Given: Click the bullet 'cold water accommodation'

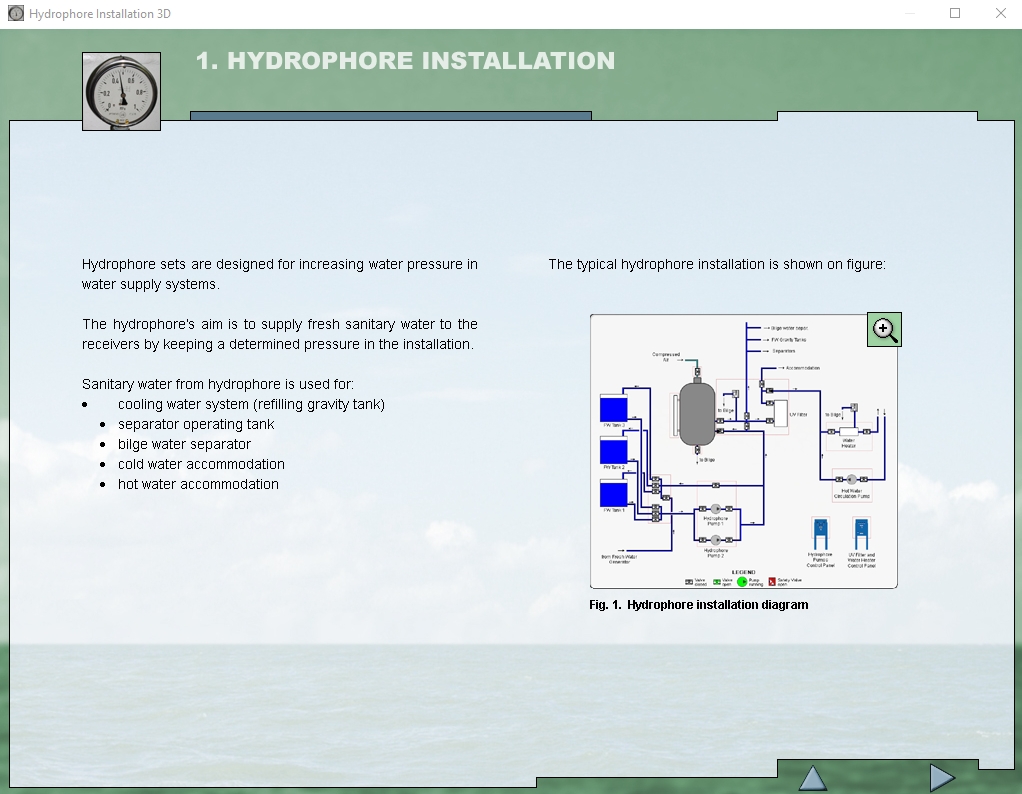Looking at the screenshot, I should 201,464.
